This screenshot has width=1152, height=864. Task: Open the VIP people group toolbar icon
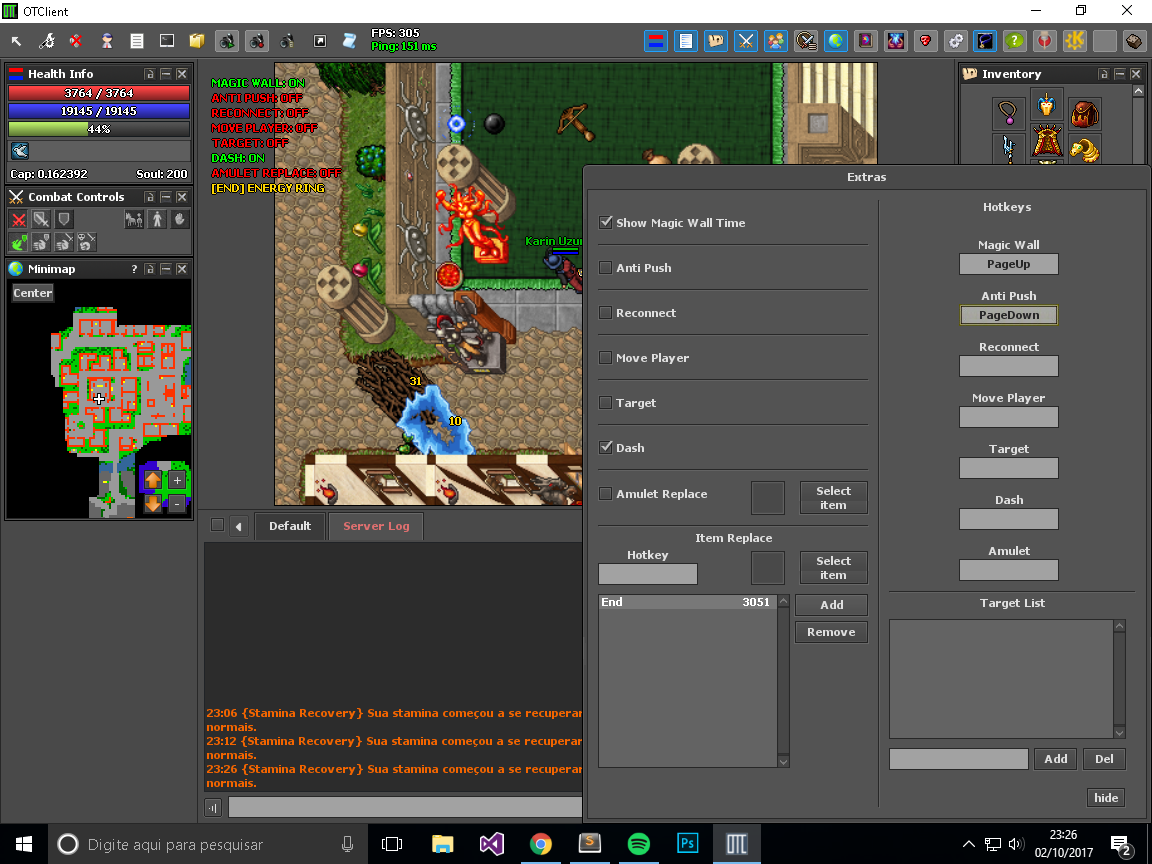(776, 41)
